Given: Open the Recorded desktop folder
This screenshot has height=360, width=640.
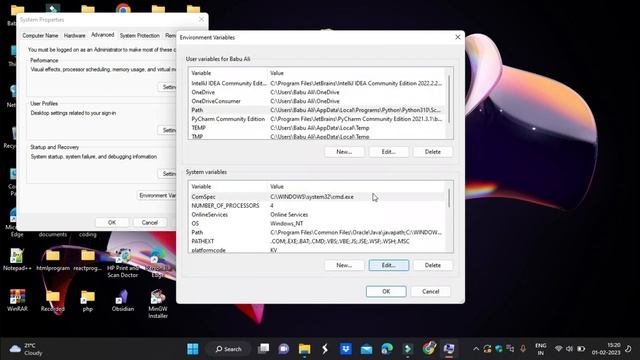Looking at the screenshot, I should [53, 300].
